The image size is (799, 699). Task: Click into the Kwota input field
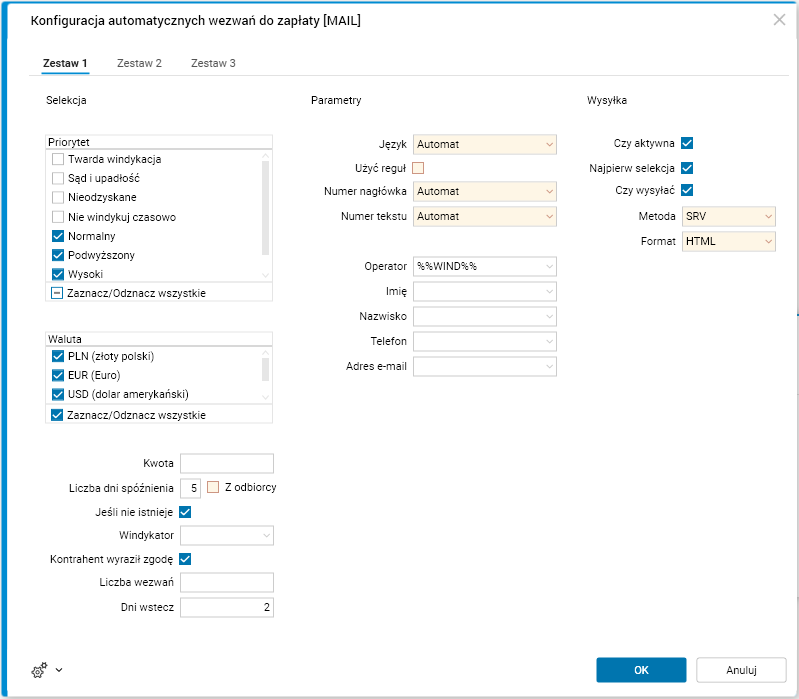coord(226,463)
